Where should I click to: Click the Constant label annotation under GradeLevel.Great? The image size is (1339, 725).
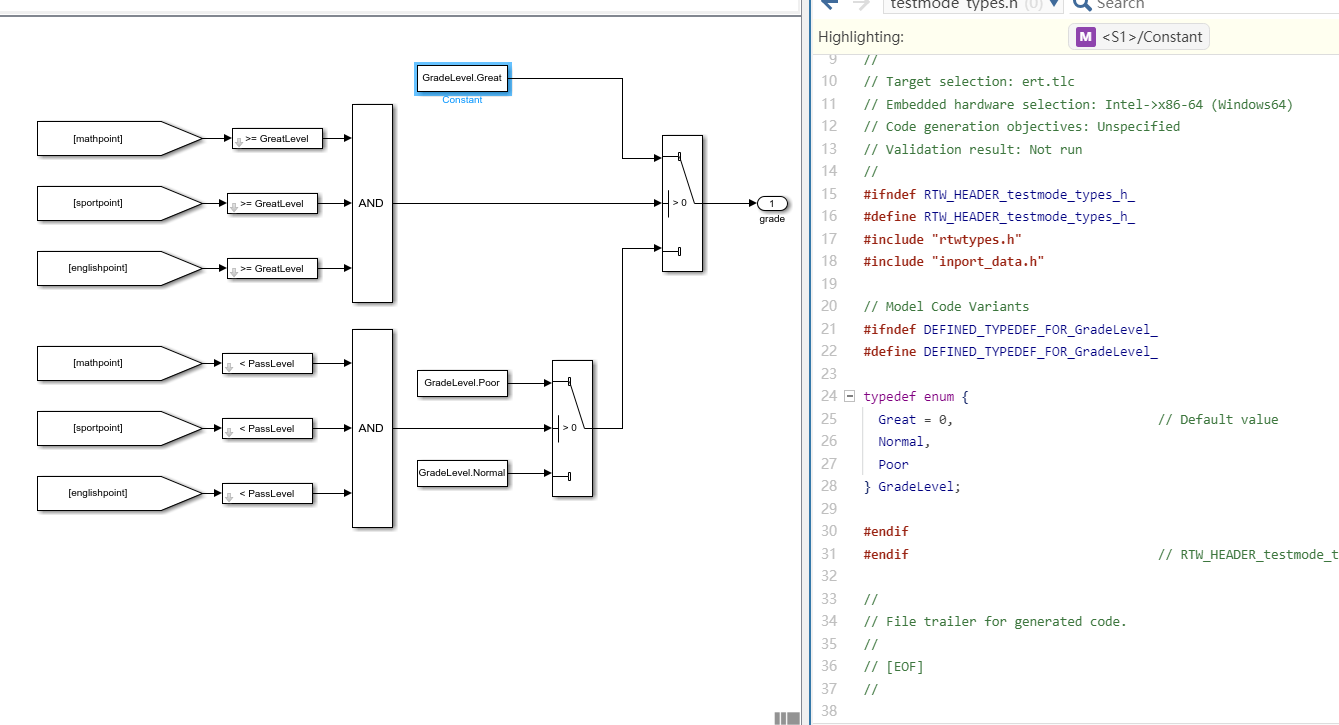[462, 100]
